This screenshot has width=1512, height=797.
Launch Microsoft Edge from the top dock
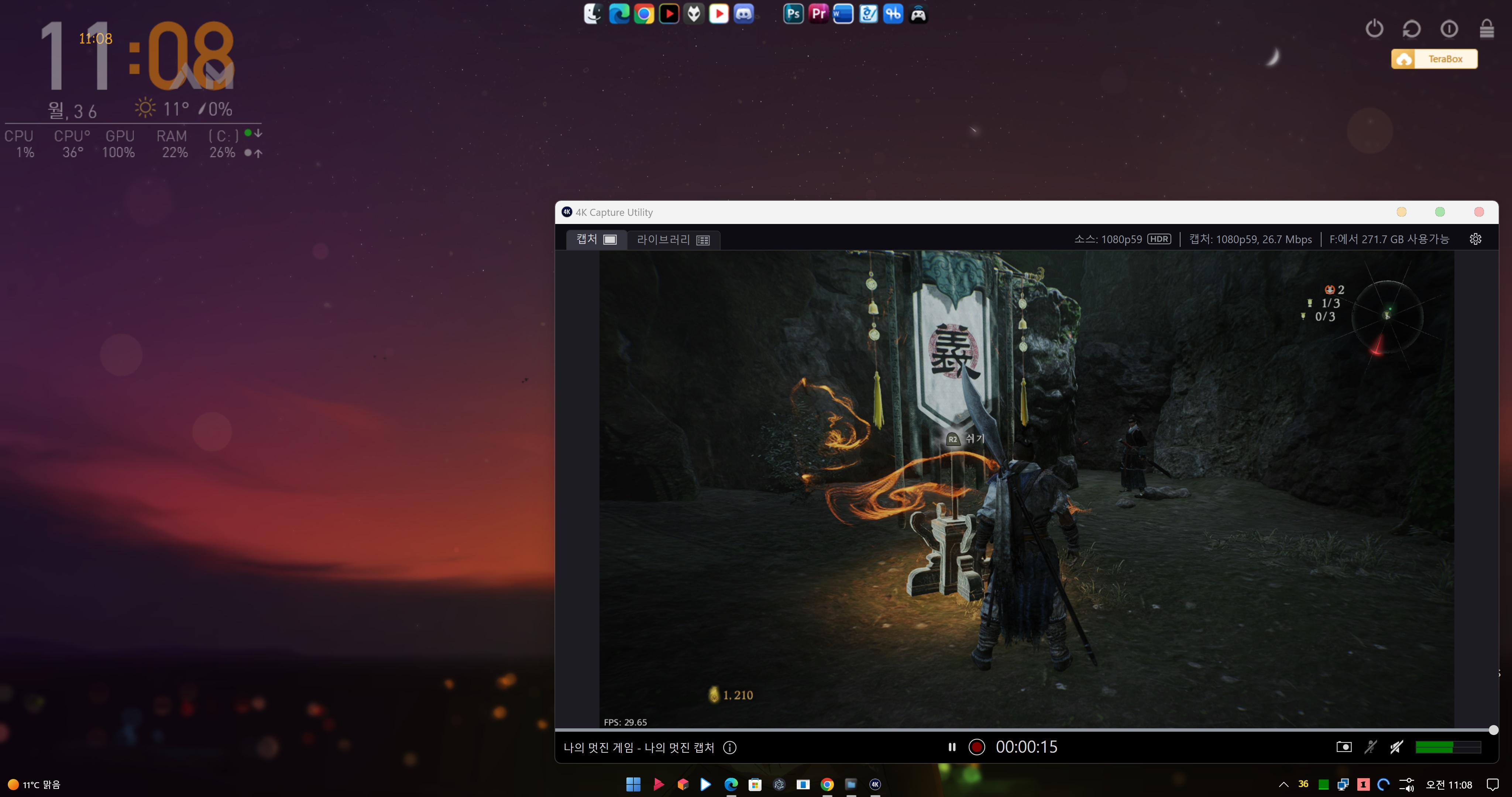(x=619, y=14)
